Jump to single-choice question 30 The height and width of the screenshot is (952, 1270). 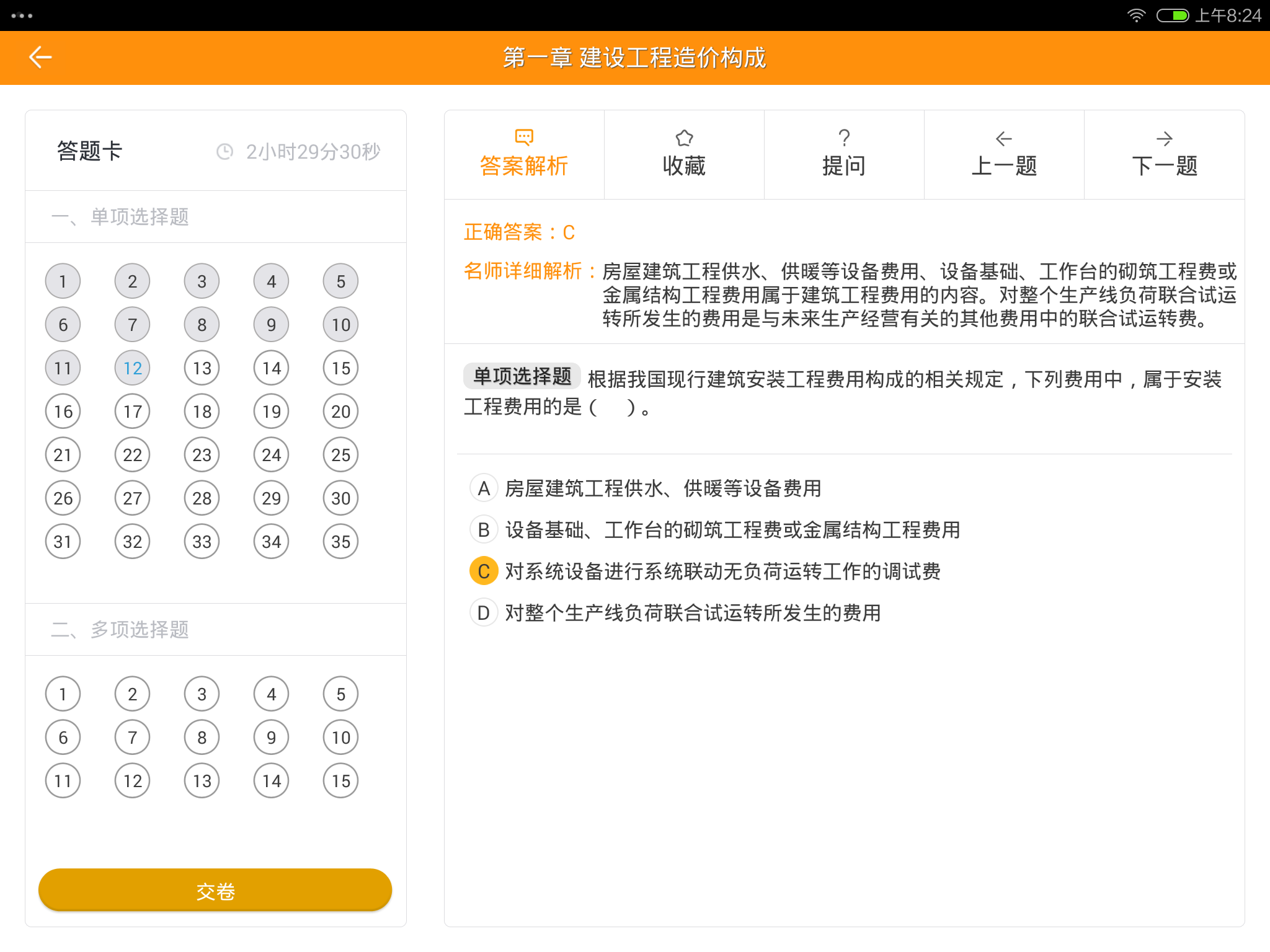pyautogui.click(x=340, y=498)
